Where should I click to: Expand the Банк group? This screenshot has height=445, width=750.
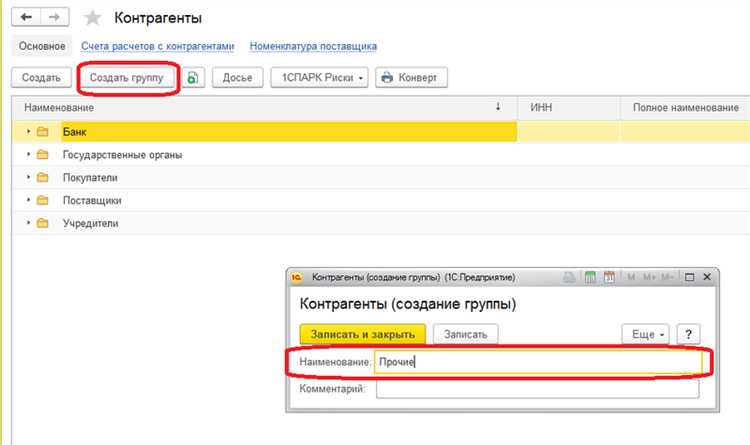[28, 132]
